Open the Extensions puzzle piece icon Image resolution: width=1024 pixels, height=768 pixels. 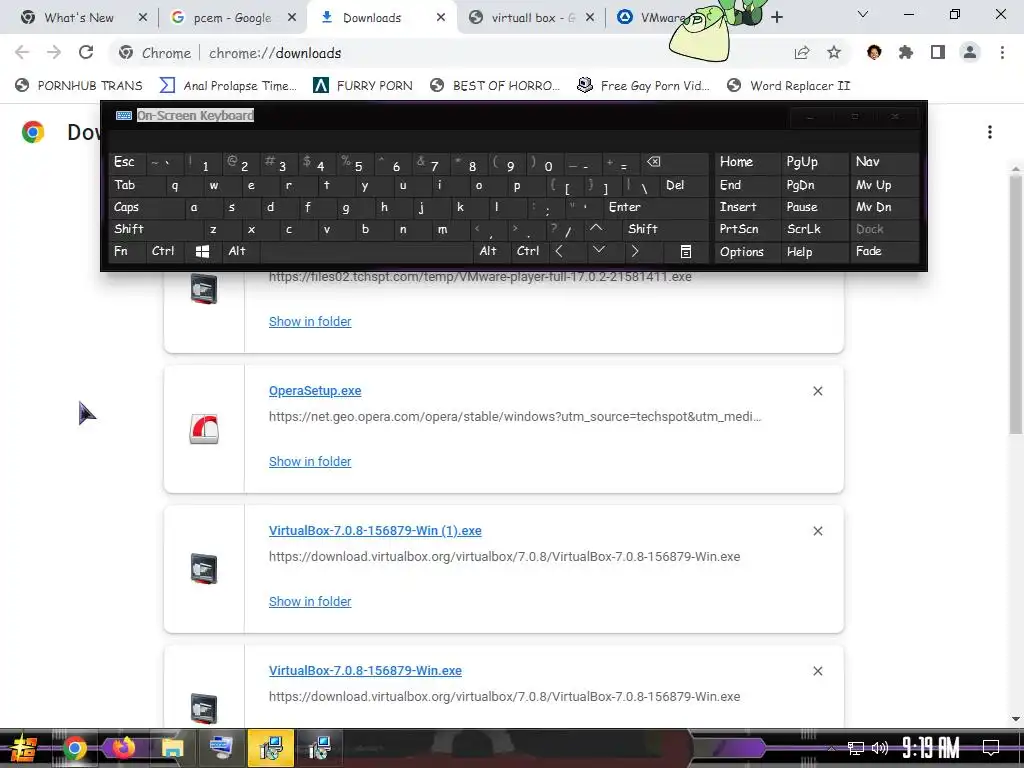click(x=906, y=52)
